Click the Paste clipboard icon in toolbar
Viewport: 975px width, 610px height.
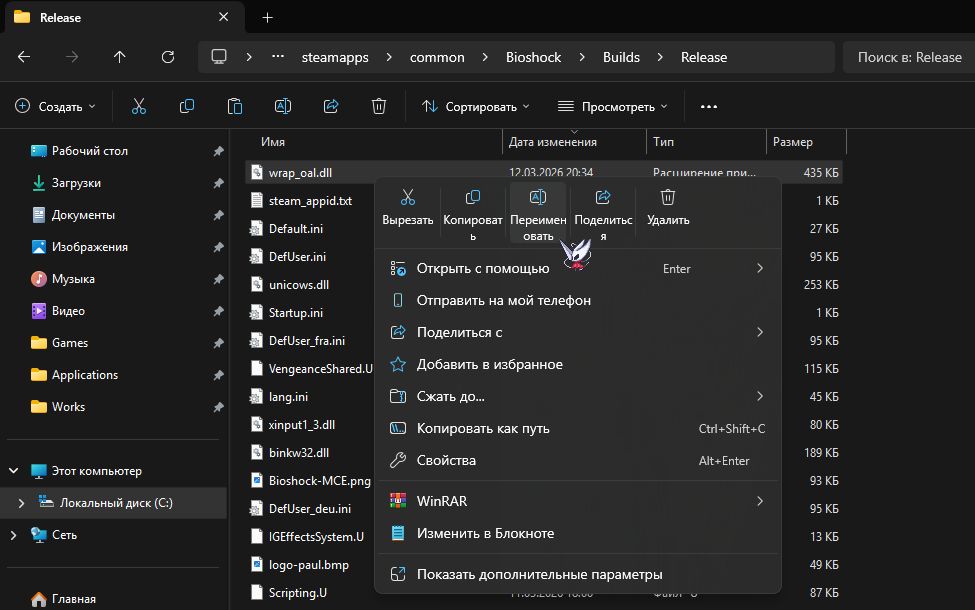pyautogui.click(x=234, y=106)
